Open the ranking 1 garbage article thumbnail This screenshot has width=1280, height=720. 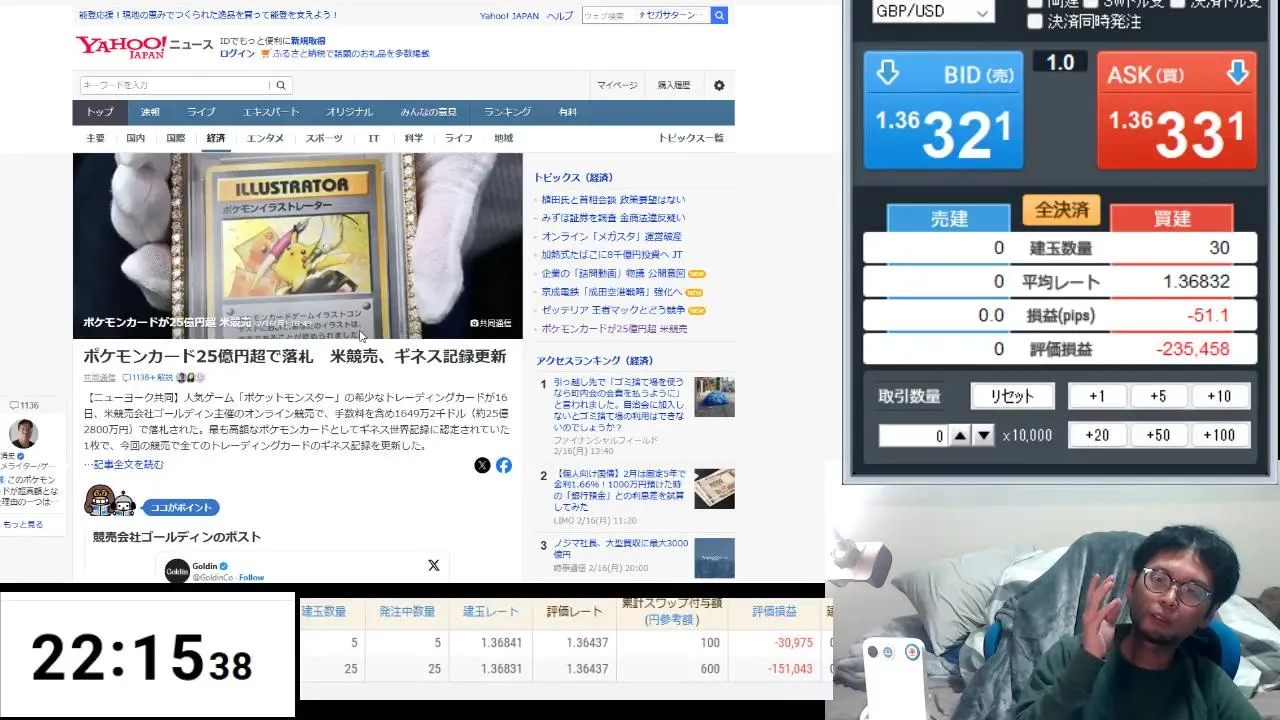[x=714, y=397]
